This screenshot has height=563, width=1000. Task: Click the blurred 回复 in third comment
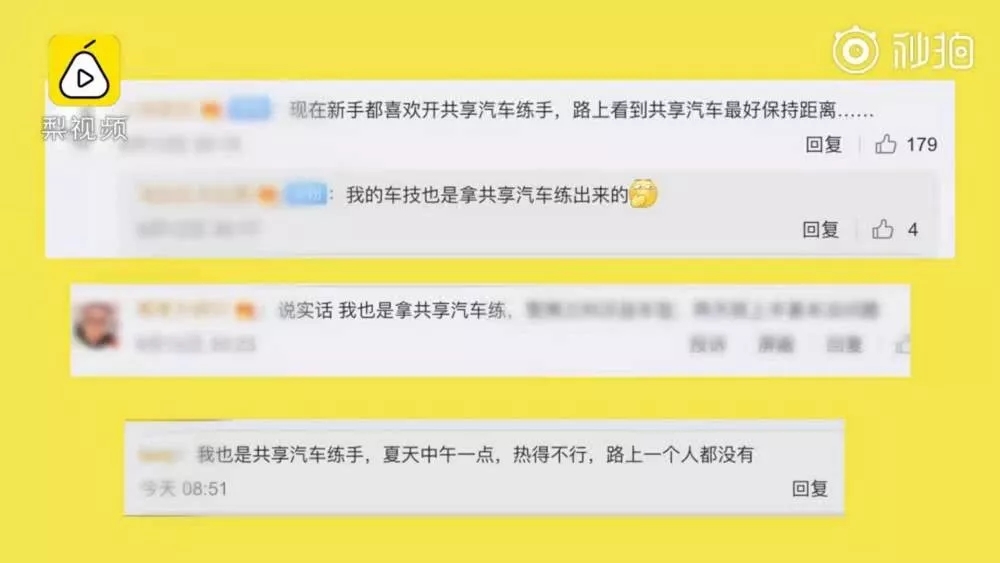pos(844,345)
